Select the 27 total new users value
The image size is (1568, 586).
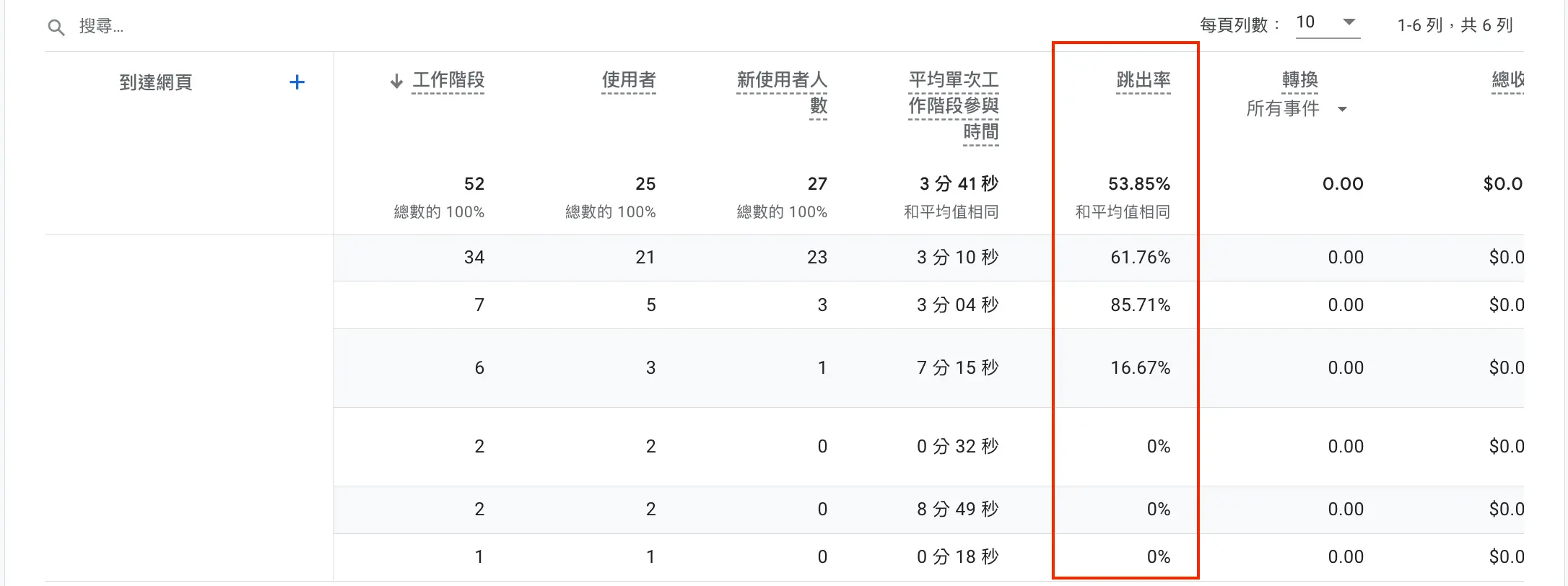[x=817, y=184]
